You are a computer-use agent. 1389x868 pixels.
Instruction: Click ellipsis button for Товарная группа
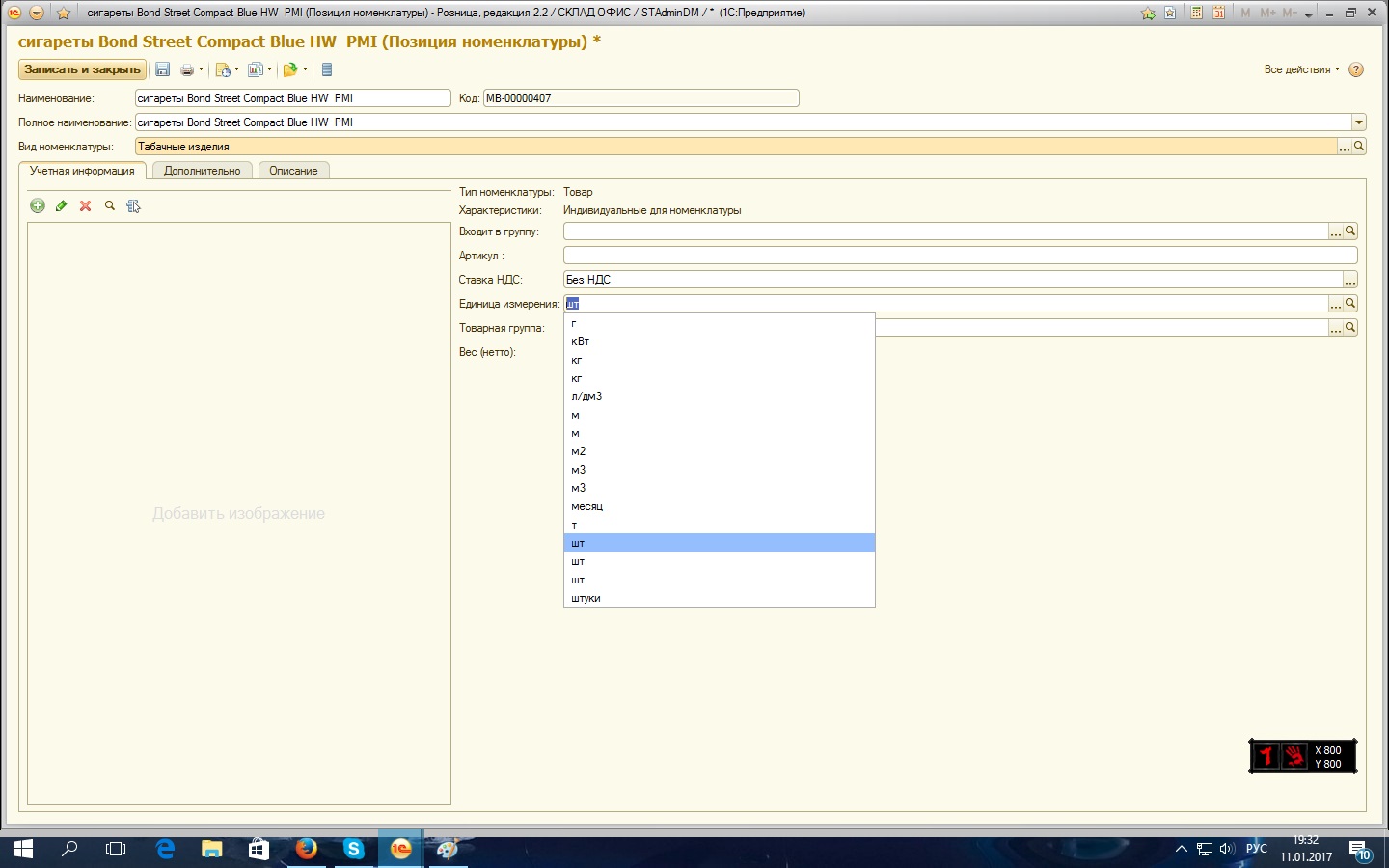[x=1336, y=328]
